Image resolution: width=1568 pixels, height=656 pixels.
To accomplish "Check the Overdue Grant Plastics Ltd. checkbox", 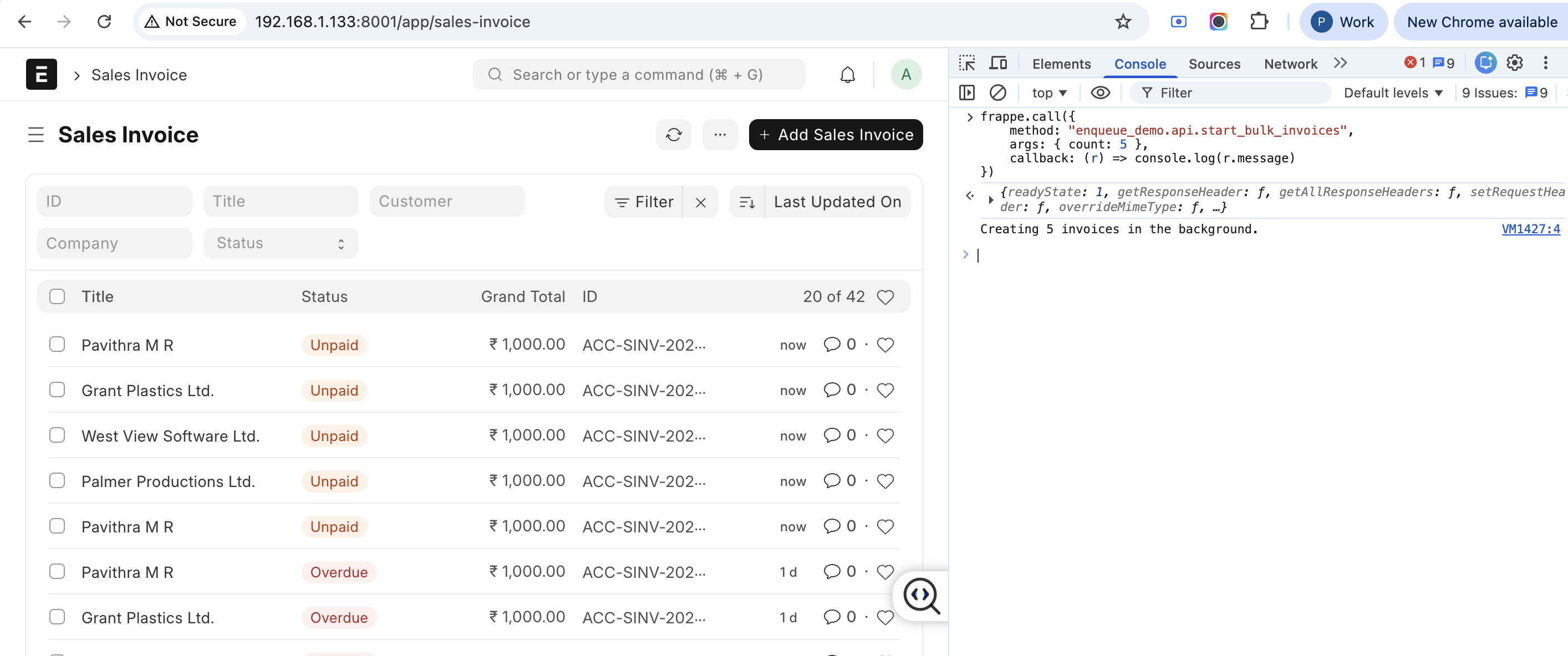I will 57,617.
